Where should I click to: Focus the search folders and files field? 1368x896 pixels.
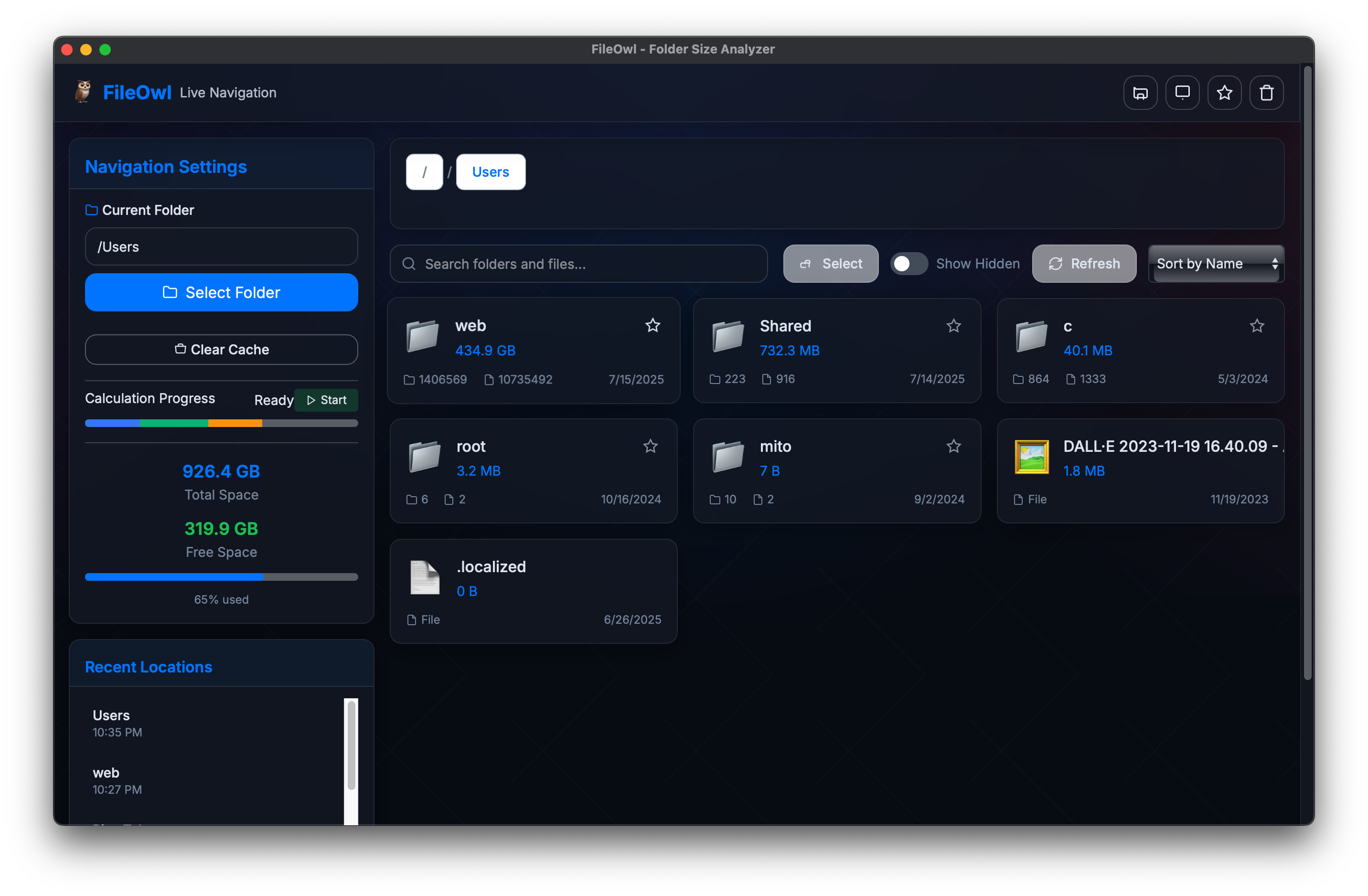578,264
